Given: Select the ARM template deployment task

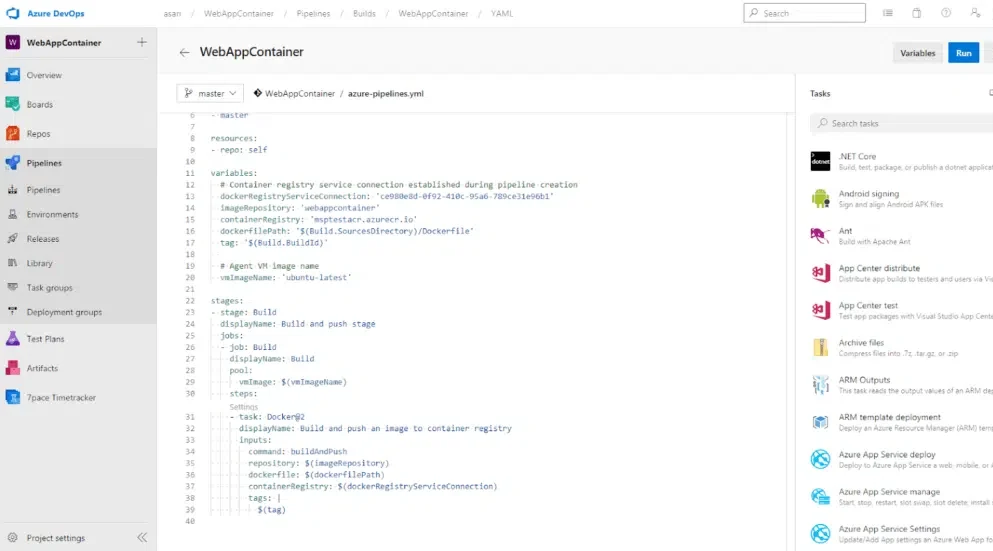Looking at the screenshot, I should 901,422.
